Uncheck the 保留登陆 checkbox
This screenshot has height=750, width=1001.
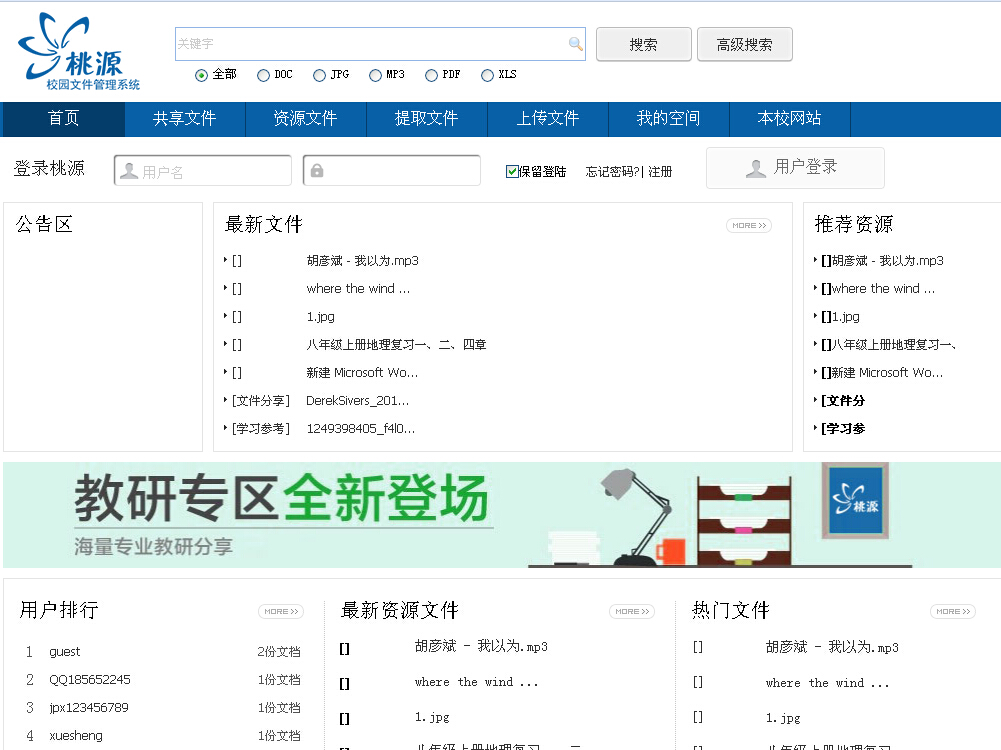click(511, 171)
